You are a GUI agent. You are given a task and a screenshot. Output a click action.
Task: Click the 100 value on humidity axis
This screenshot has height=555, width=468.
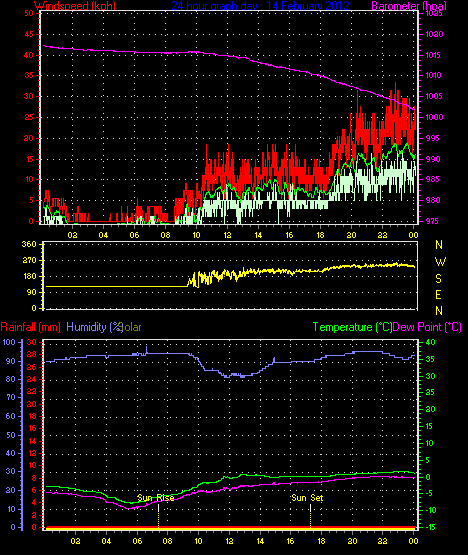[x=9, y=342]
